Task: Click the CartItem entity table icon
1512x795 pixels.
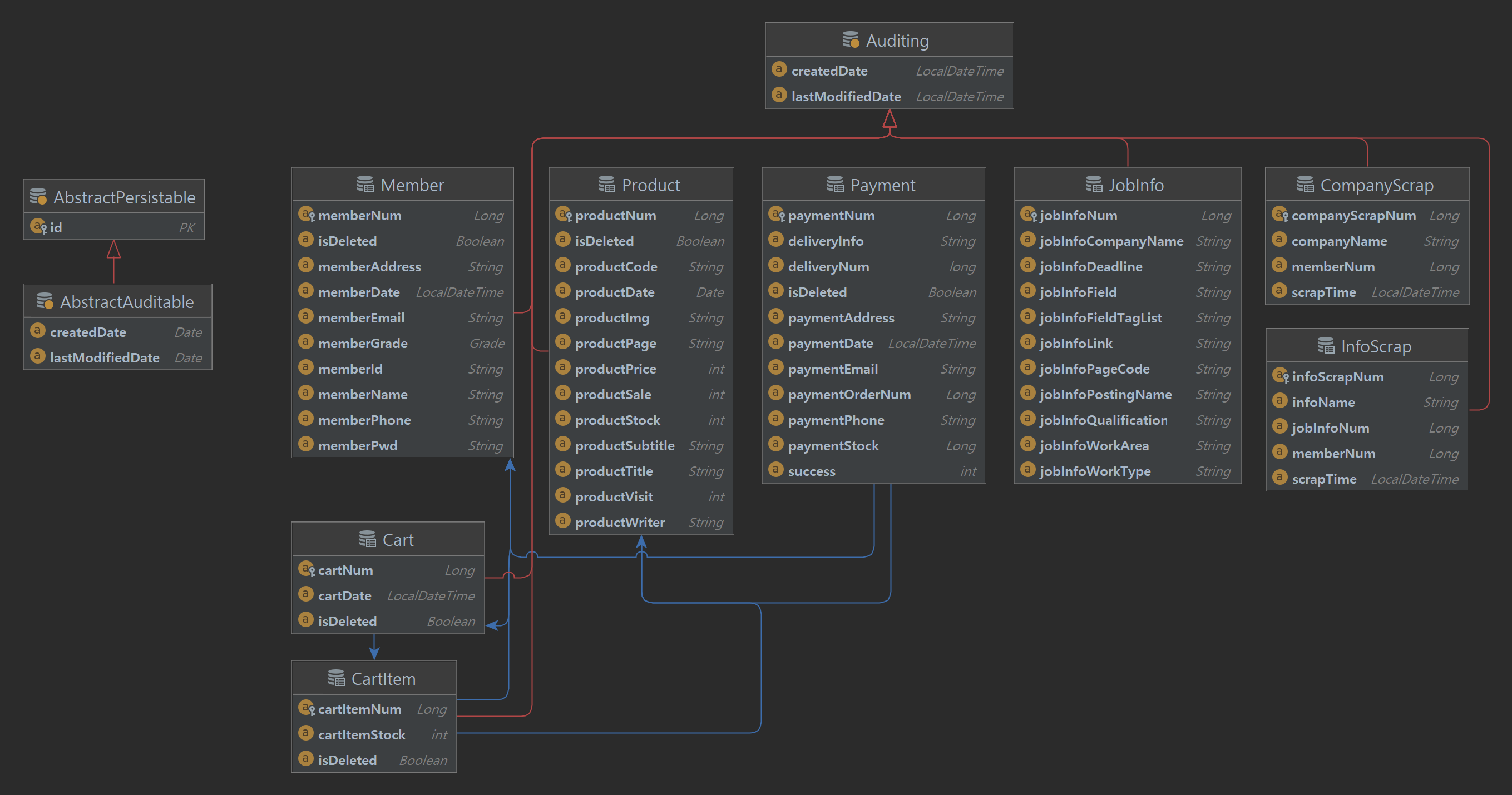Action: click(x=336, y=678)
